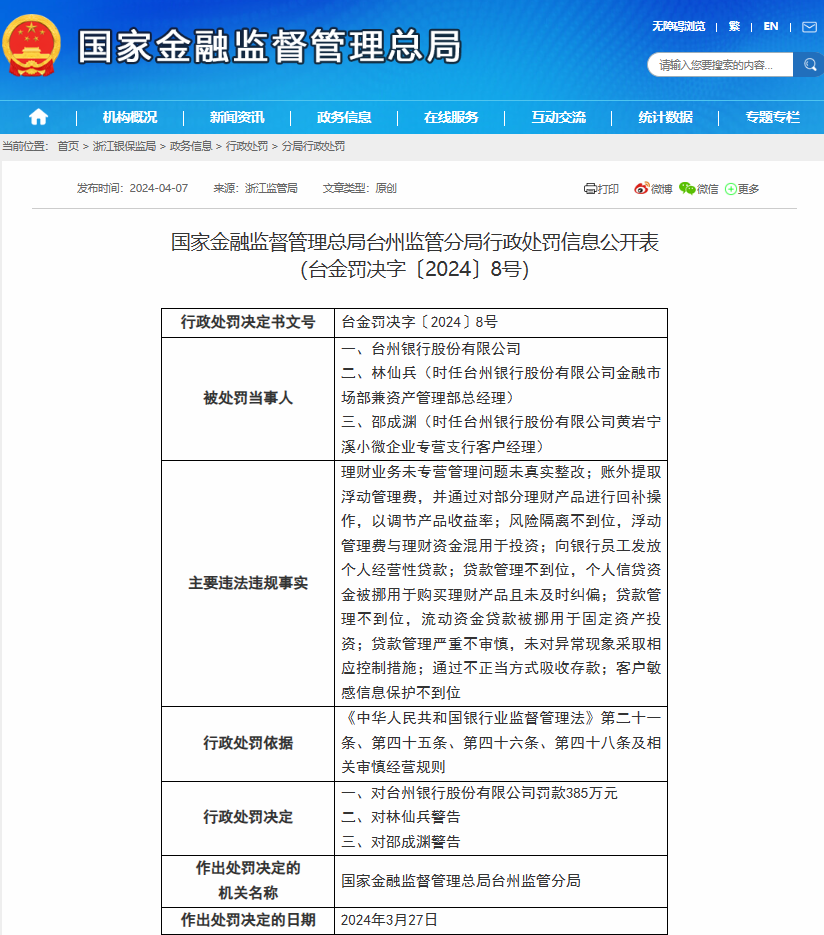
Task: Switch language to EN
Action: coord(770,26)
